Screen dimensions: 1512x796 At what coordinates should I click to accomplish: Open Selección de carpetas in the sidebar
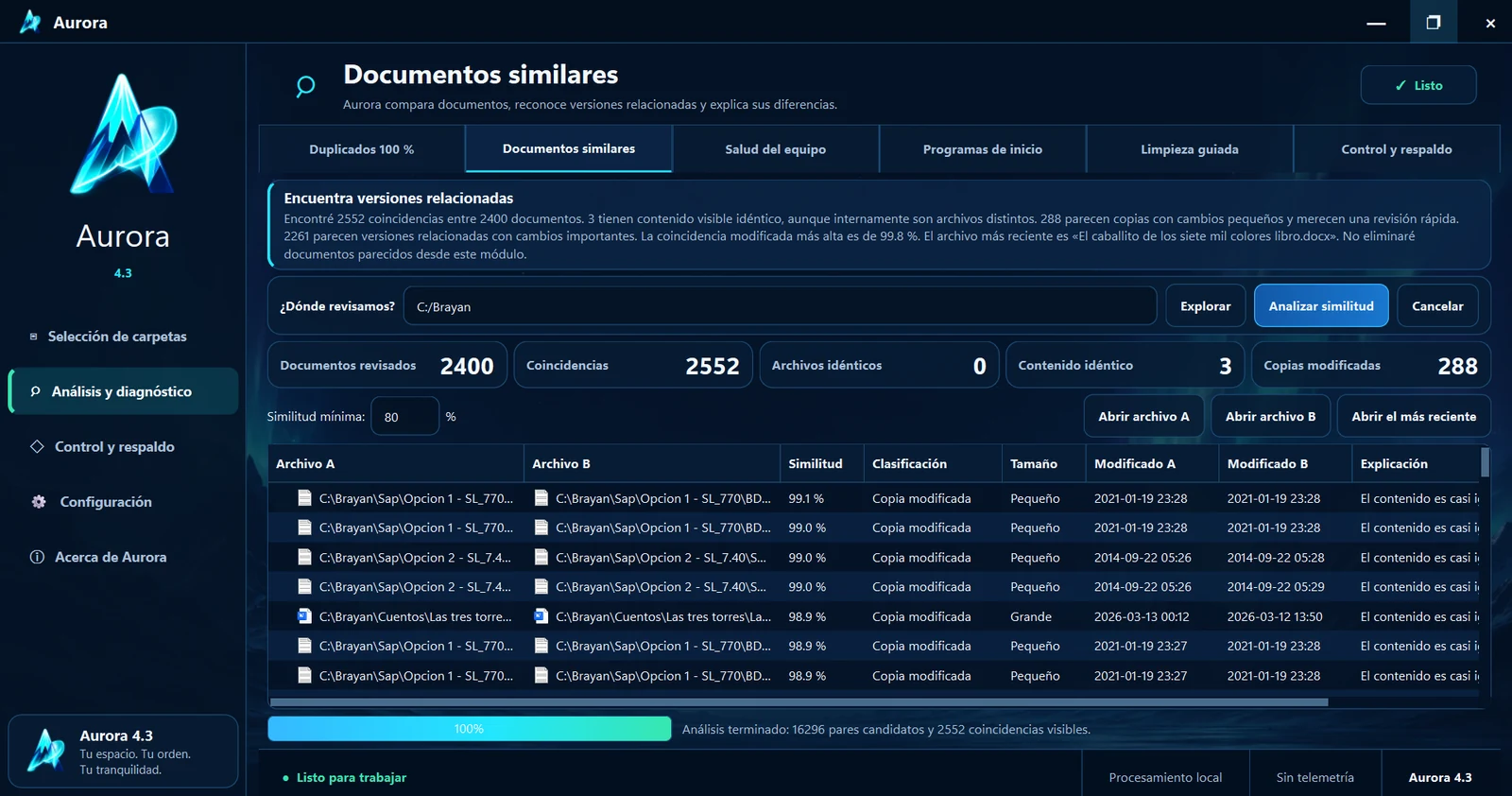coord(123,337)
